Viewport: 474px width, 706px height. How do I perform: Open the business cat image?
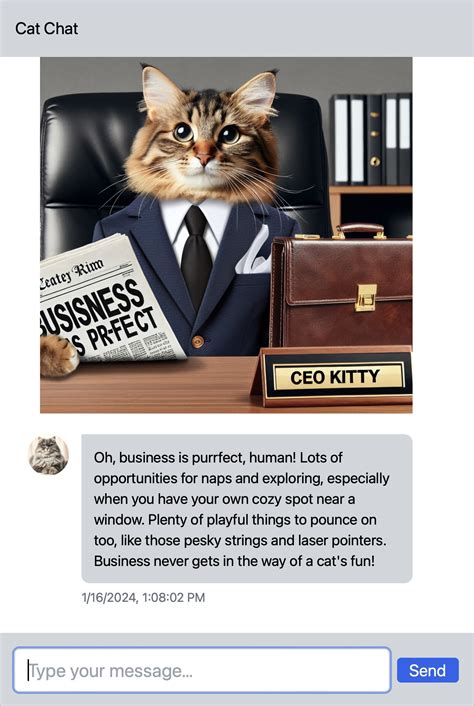226,235
